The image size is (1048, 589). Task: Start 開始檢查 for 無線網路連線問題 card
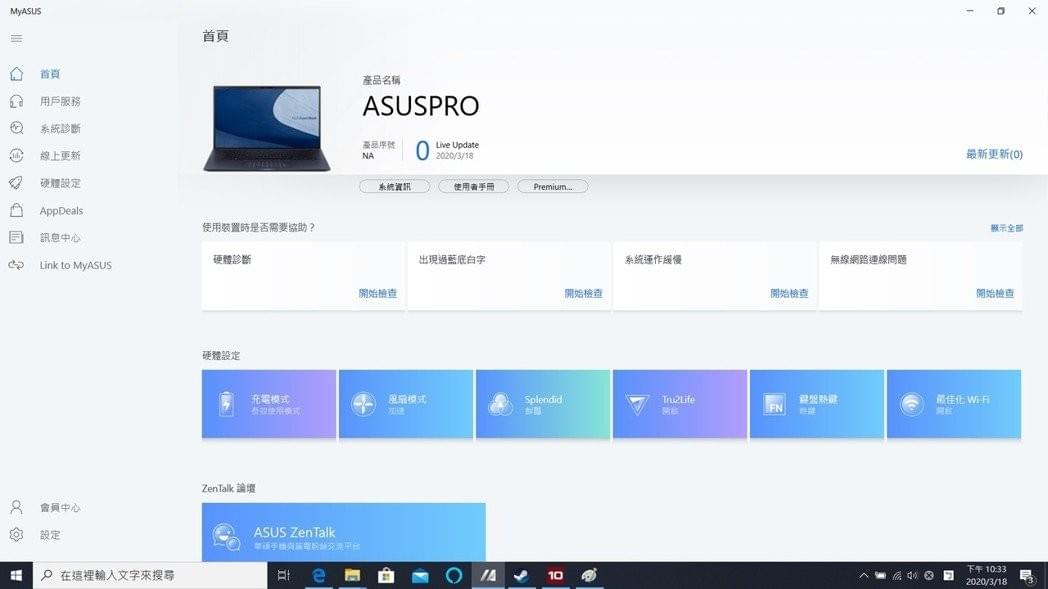(x=995, y=293)
